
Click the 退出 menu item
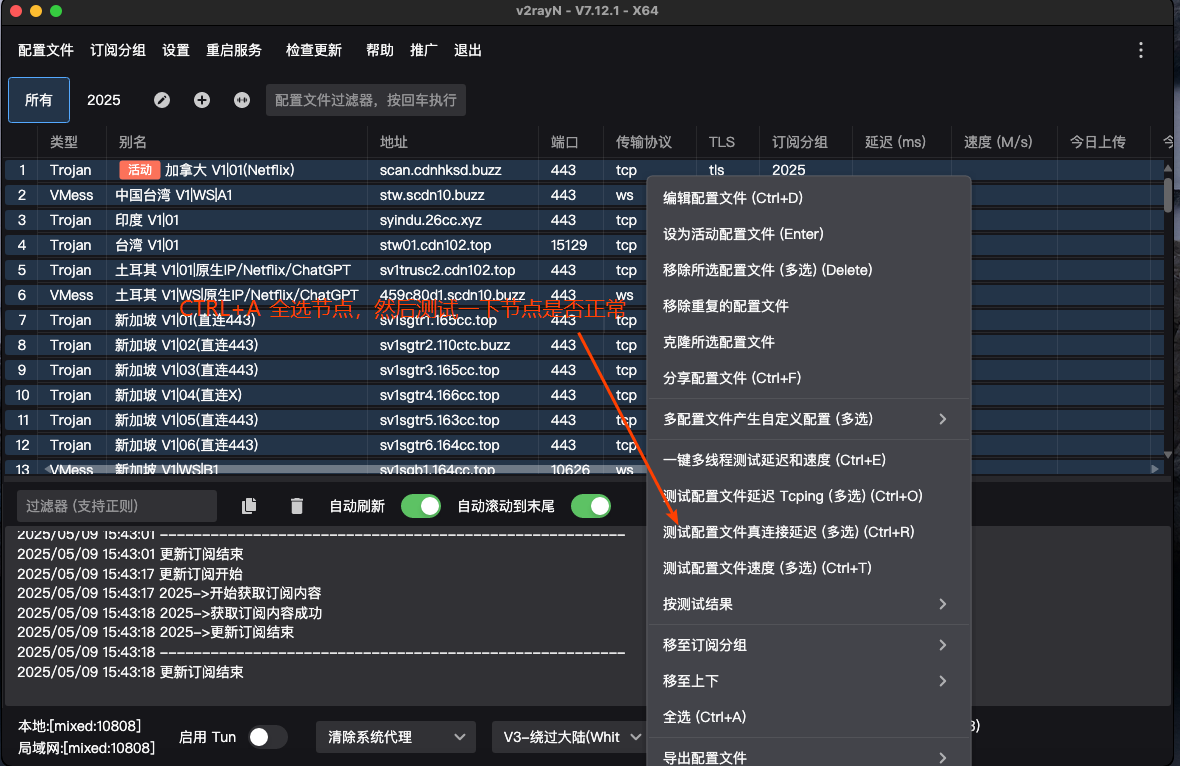(x=467, y=50)
